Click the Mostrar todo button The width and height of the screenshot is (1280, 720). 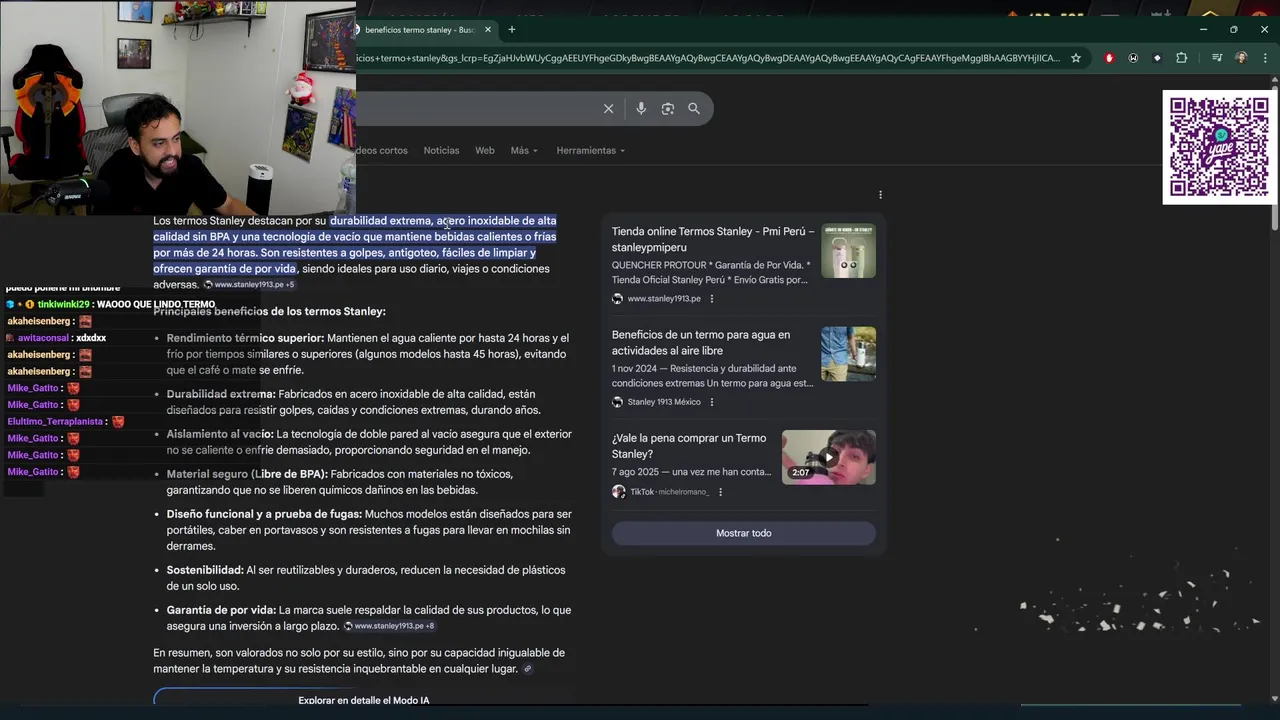coord(744,533)
